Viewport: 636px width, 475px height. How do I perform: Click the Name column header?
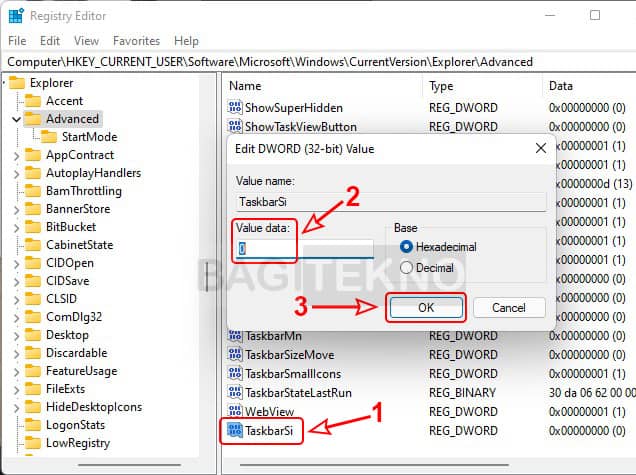point(324,86)
